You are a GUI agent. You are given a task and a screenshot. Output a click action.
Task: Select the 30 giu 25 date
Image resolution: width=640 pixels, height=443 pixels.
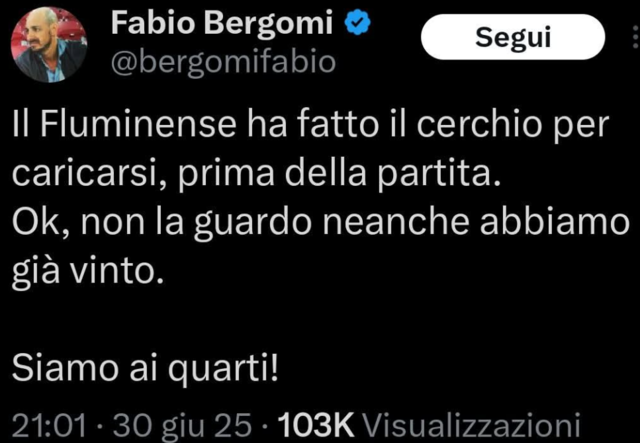[x=182, y=425]
